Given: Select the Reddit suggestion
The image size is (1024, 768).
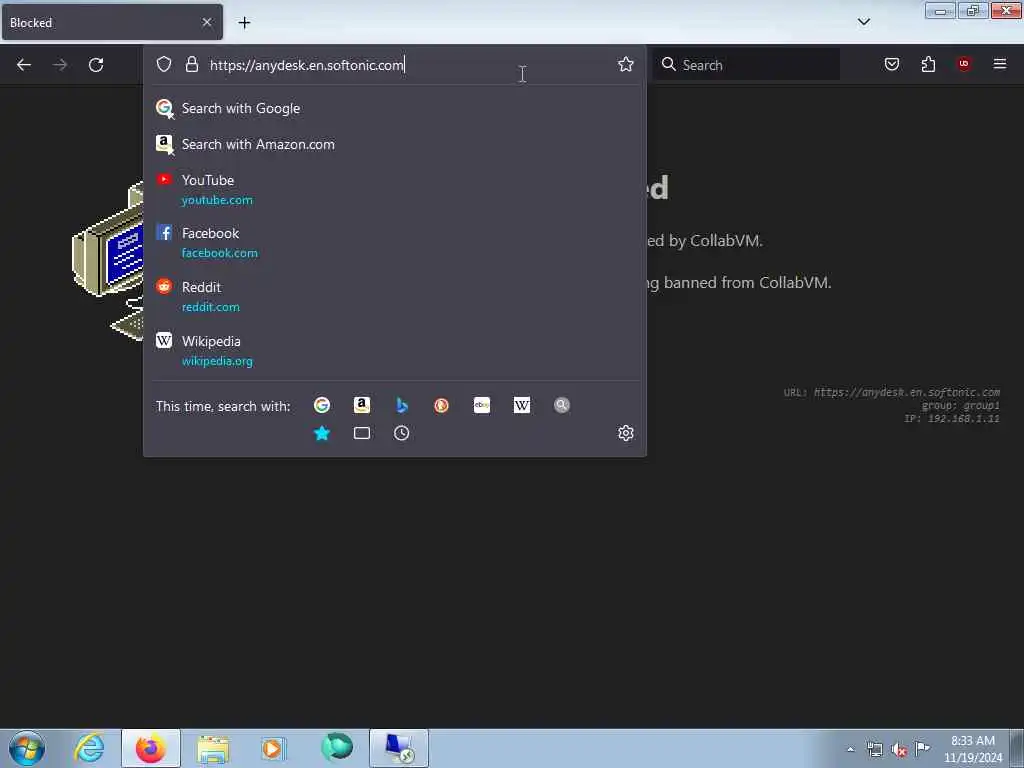Looking at the screenshot, I should coord(394,296).
